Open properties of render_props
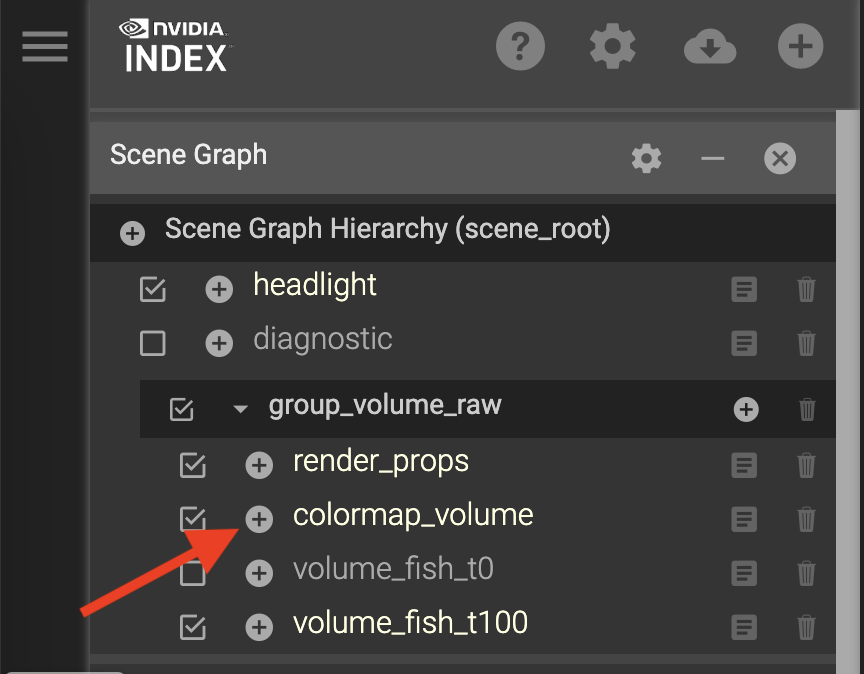 click(744, 465)
